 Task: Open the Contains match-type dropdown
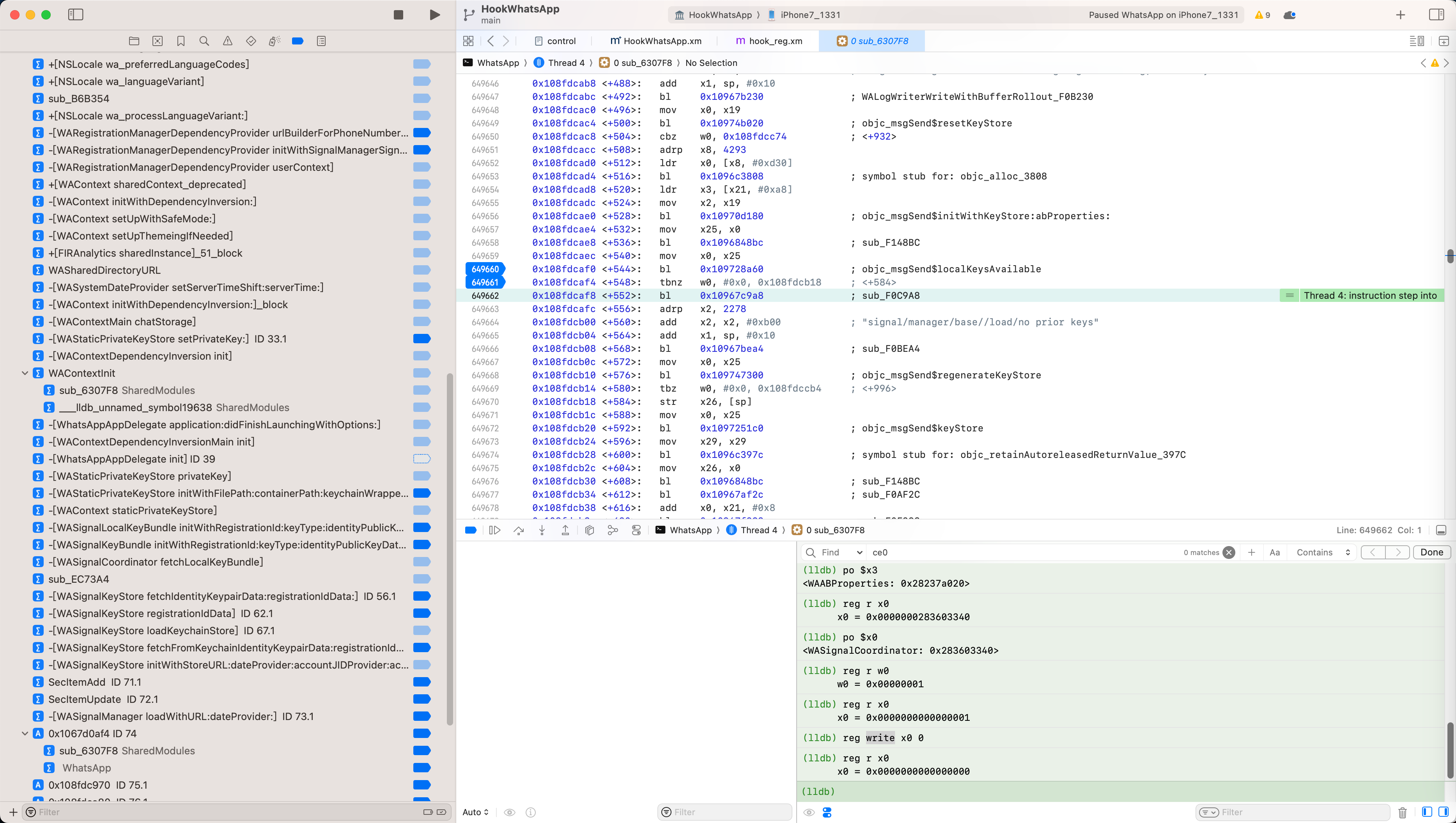pos(1323,552)
